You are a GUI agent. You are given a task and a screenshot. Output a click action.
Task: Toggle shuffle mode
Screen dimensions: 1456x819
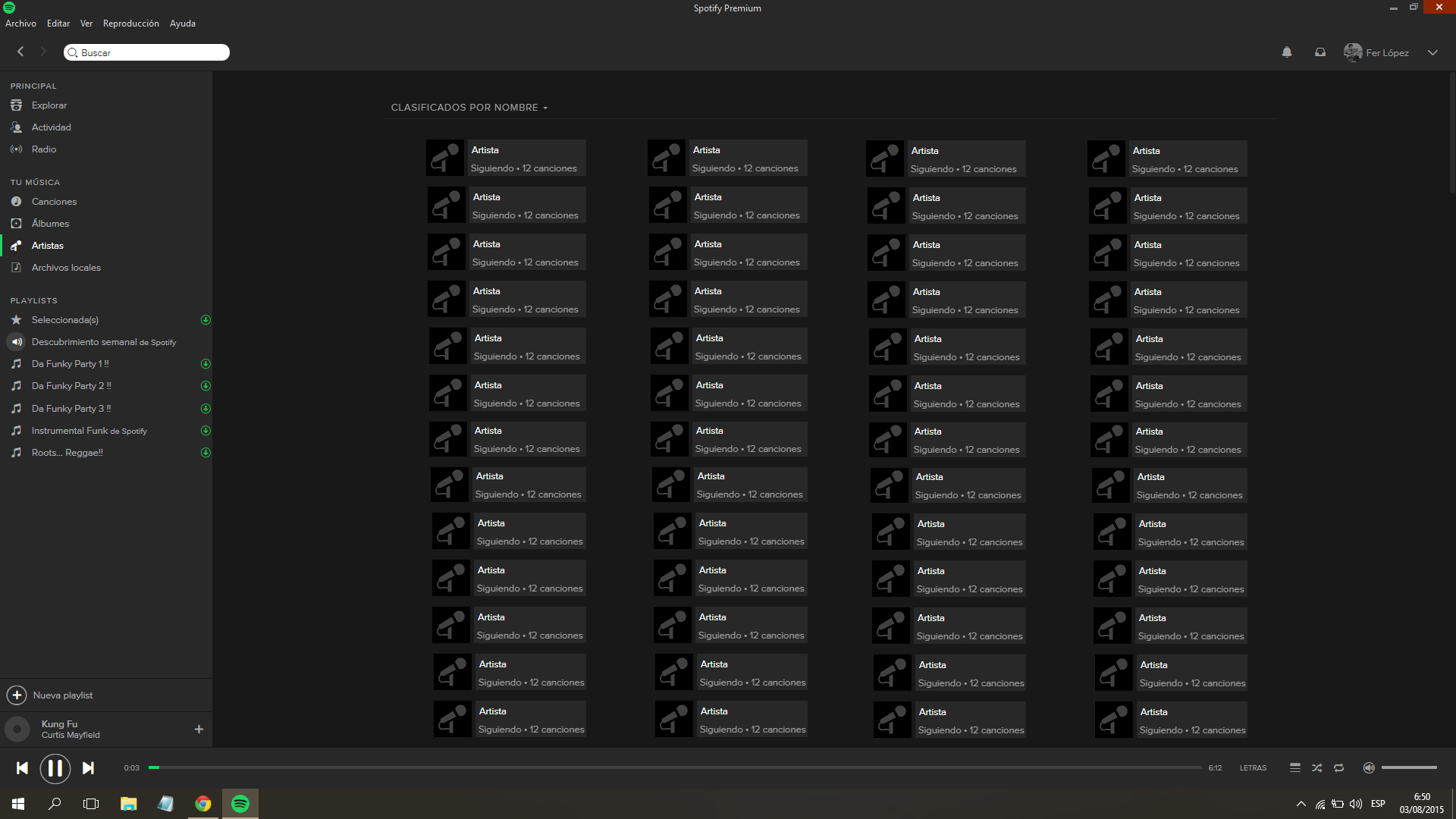[x=1317, y=768]
